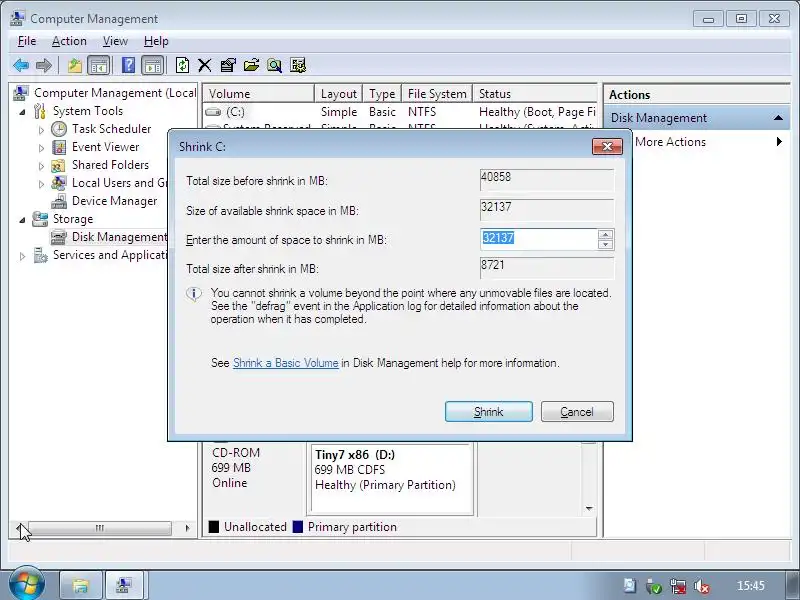Click the Shared Folders icon in tree
Viewport: 800px width, 600px height.
point(59,165)
